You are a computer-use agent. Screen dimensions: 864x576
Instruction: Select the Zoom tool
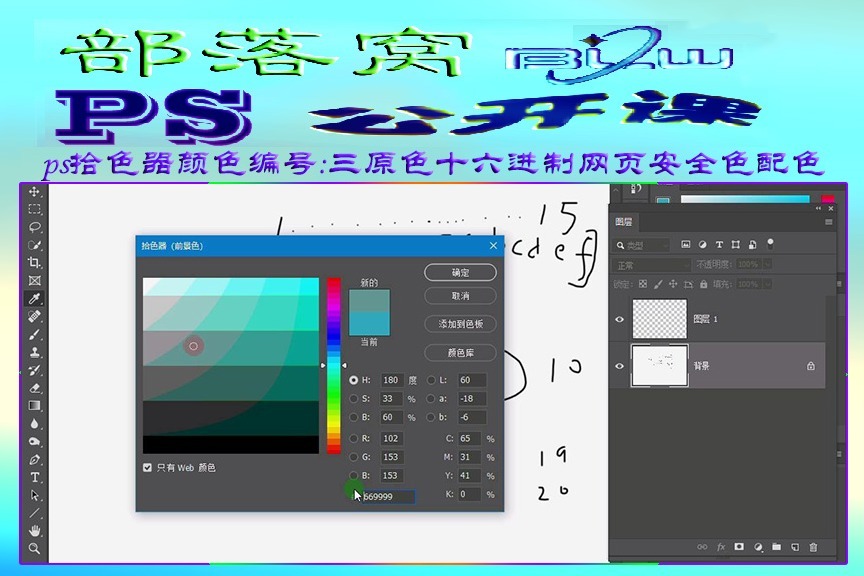tap(34, 548)
